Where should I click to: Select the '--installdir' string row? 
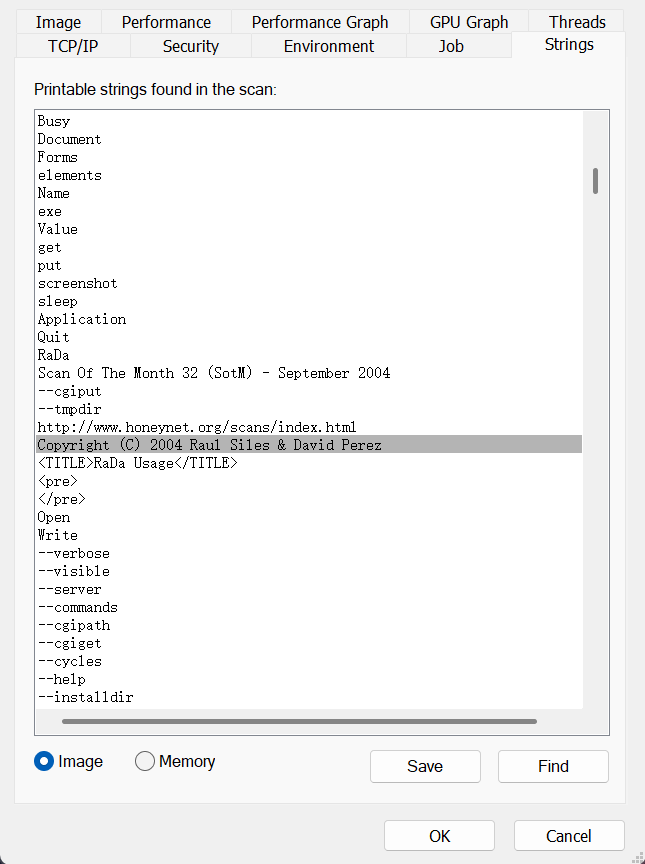point(309,698)
